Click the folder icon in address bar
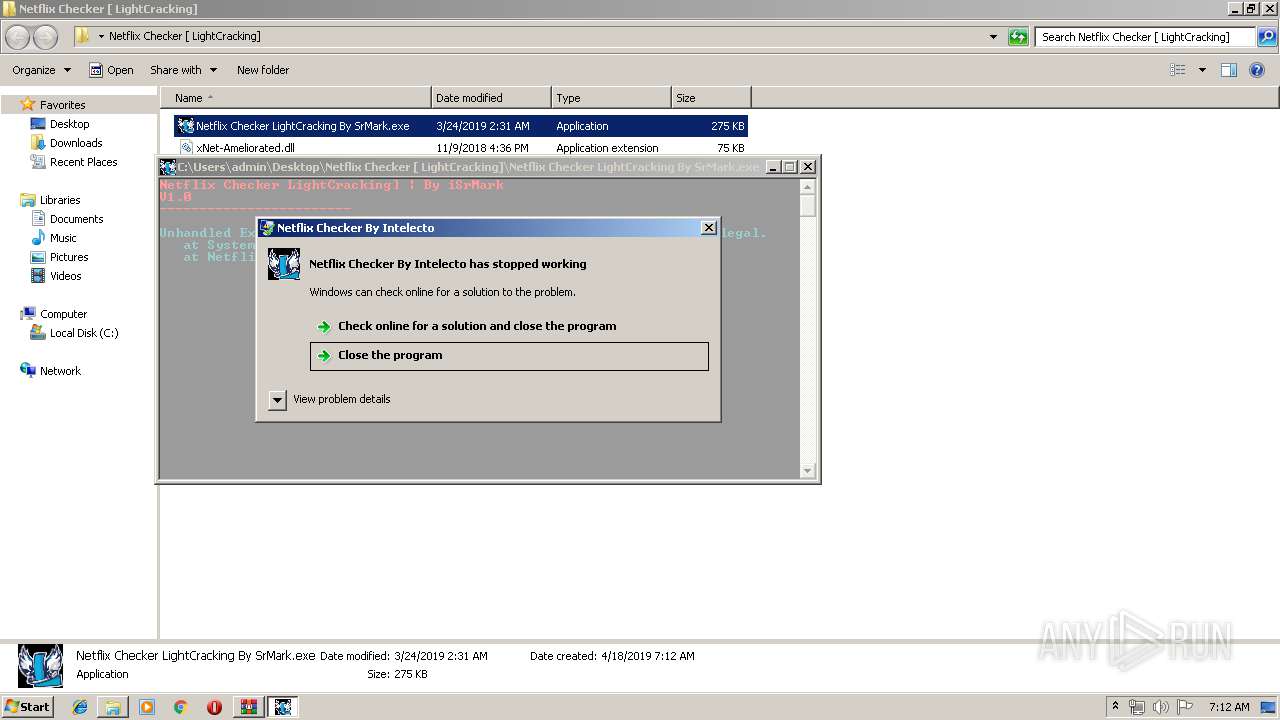The height and width of the screenshot is (720, 1280). (x=81, y=36)
